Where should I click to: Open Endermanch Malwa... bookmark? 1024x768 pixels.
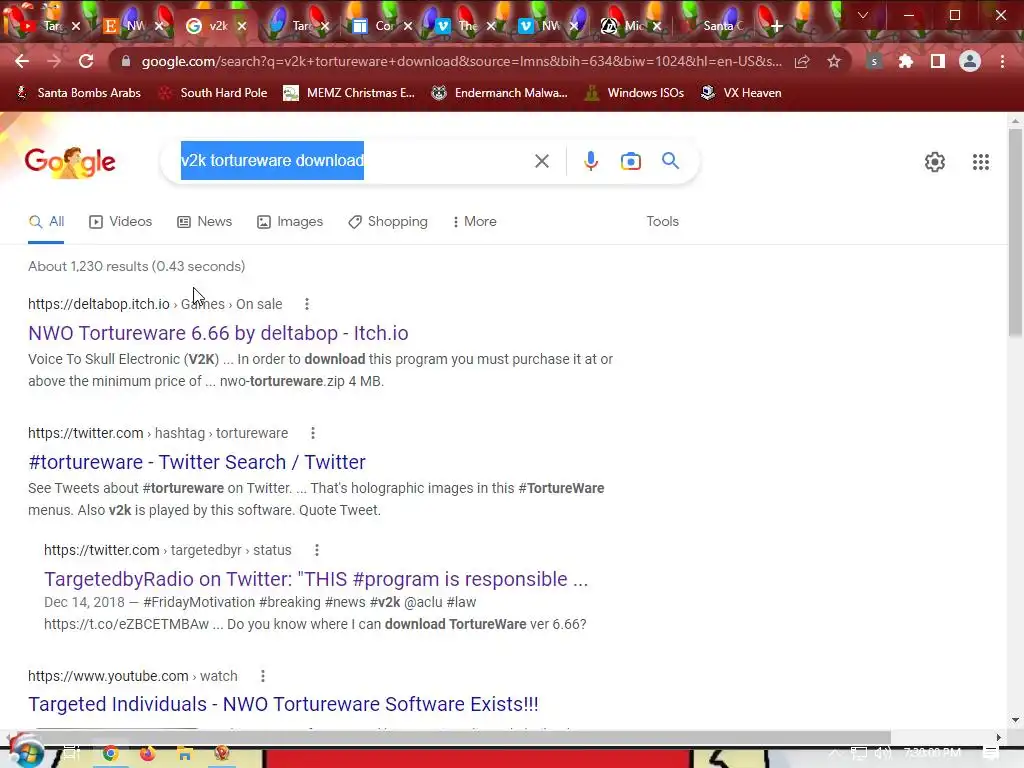pos(499,93)
